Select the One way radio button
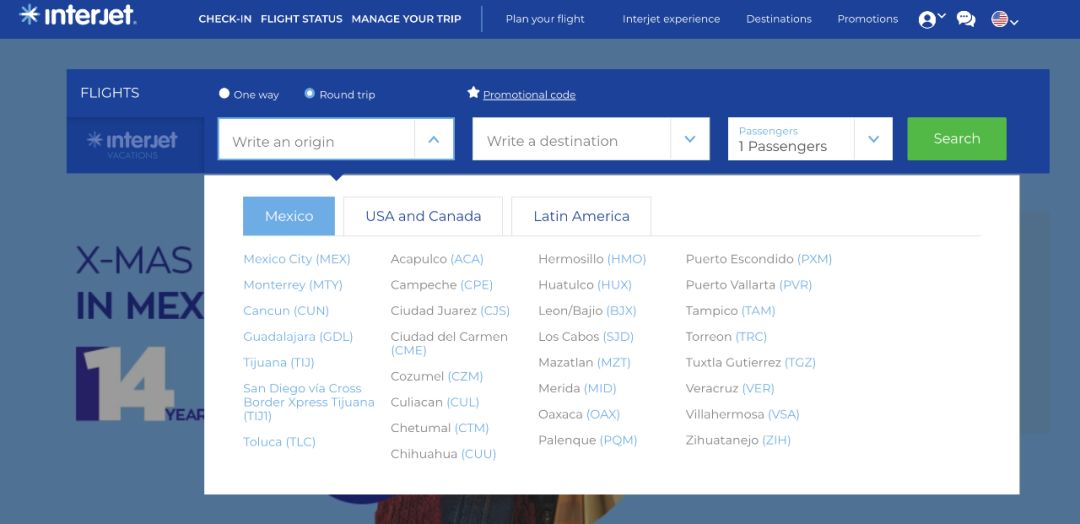Image resolution: width=1080 pixels, height=524 pixels. (224, 94)
